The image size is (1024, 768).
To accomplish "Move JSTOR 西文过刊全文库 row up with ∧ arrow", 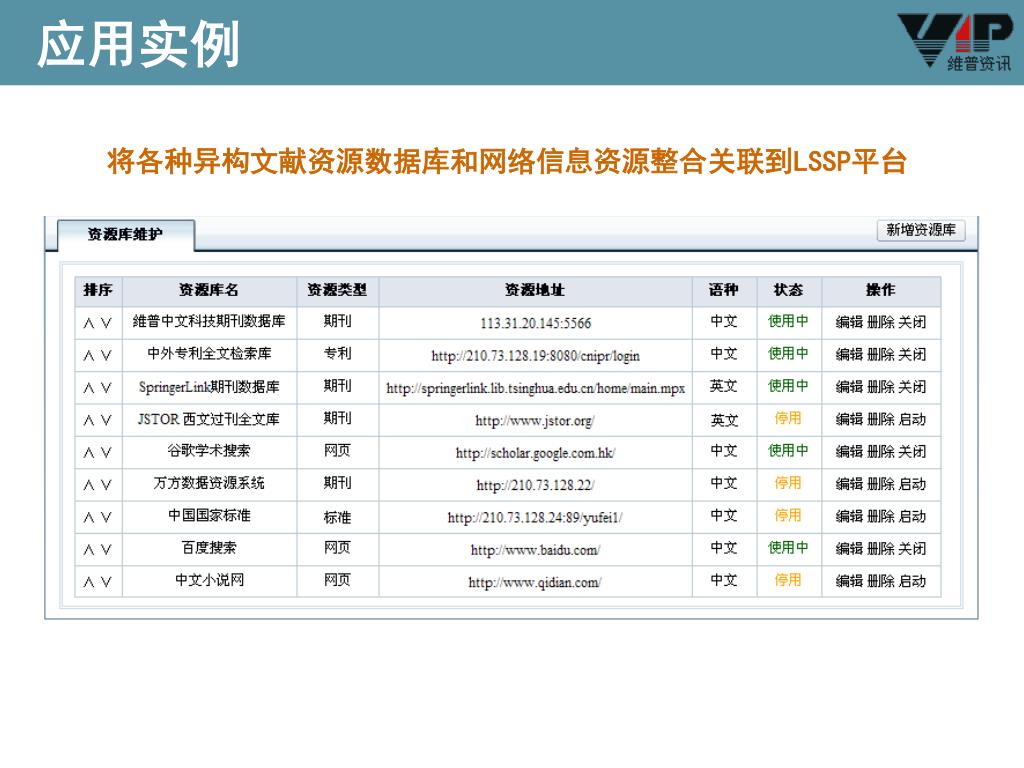I will point(89,420).
